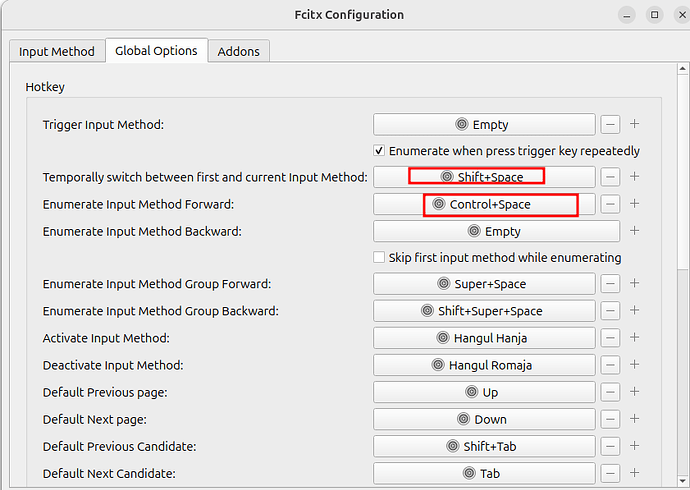The height and width of the screenshot is (490, 690).
Task: Remove the Default Previous Candidate hotkey
Action: pyautogui.click(x=610, y=446)
